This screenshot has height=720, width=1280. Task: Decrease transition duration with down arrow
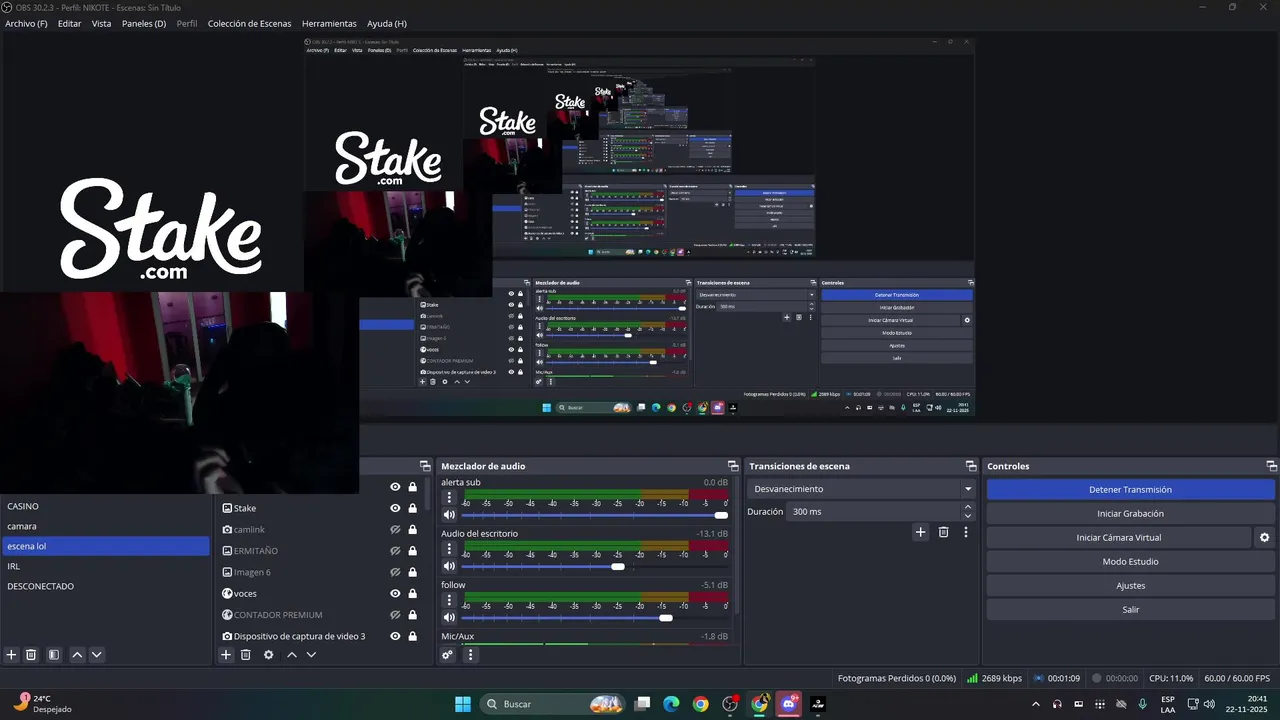pyautogui.click(x=968, y=516)
